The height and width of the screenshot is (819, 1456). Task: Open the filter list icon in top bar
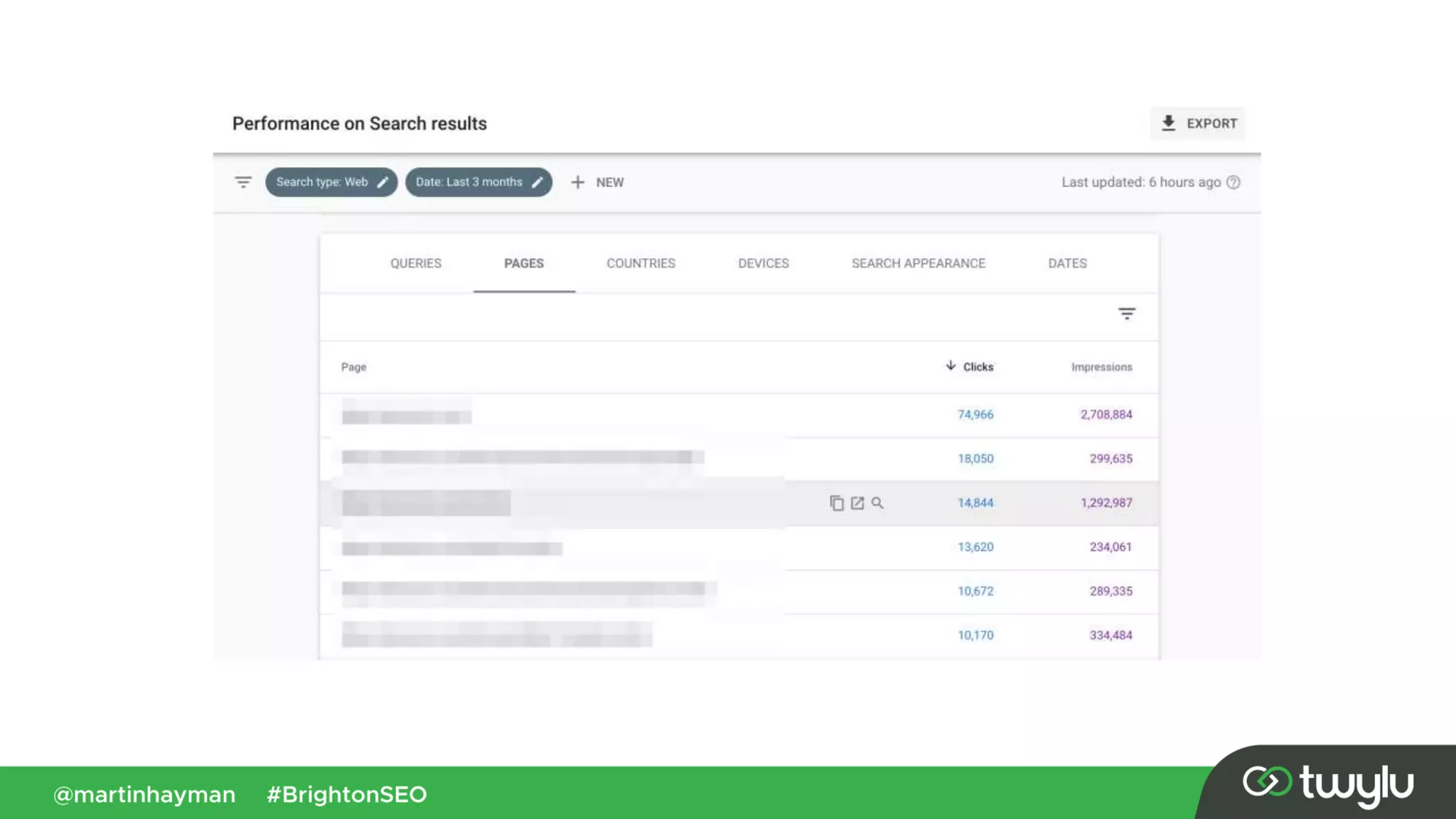[x=243, y=182]
